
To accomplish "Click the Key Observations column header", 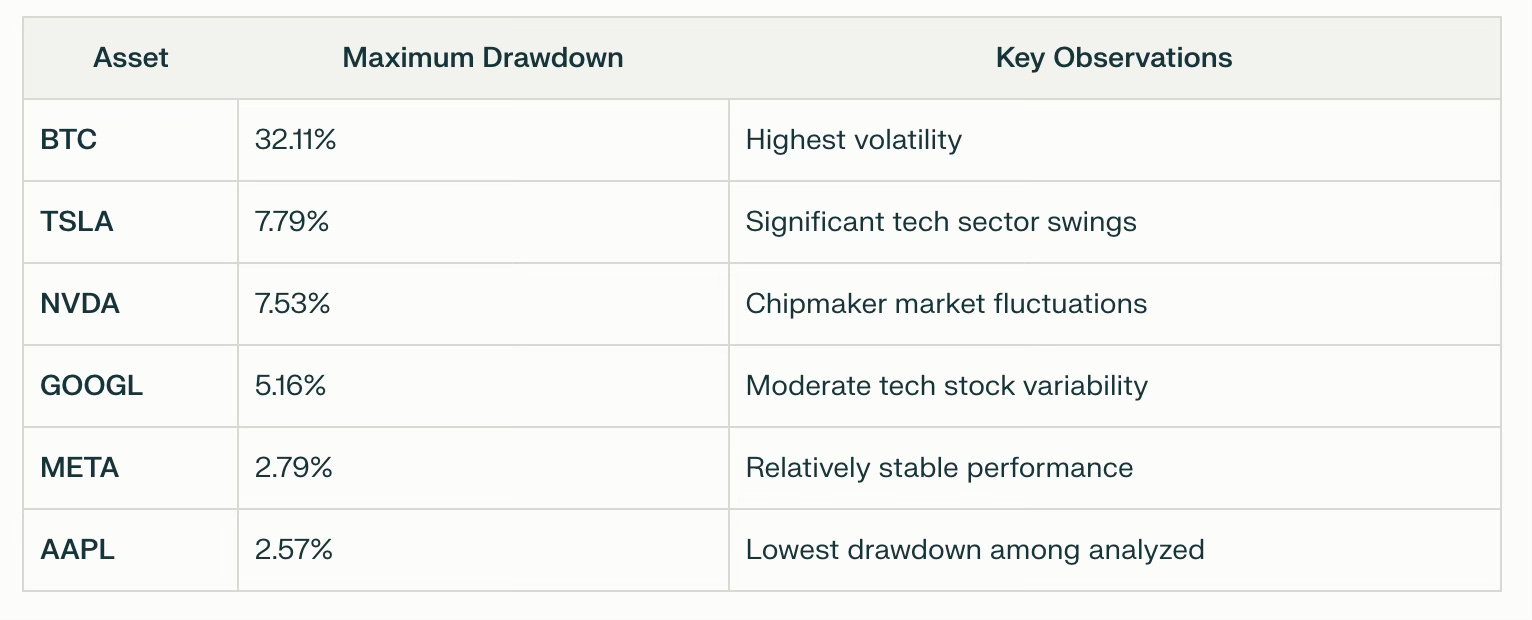I will 1114,58.
